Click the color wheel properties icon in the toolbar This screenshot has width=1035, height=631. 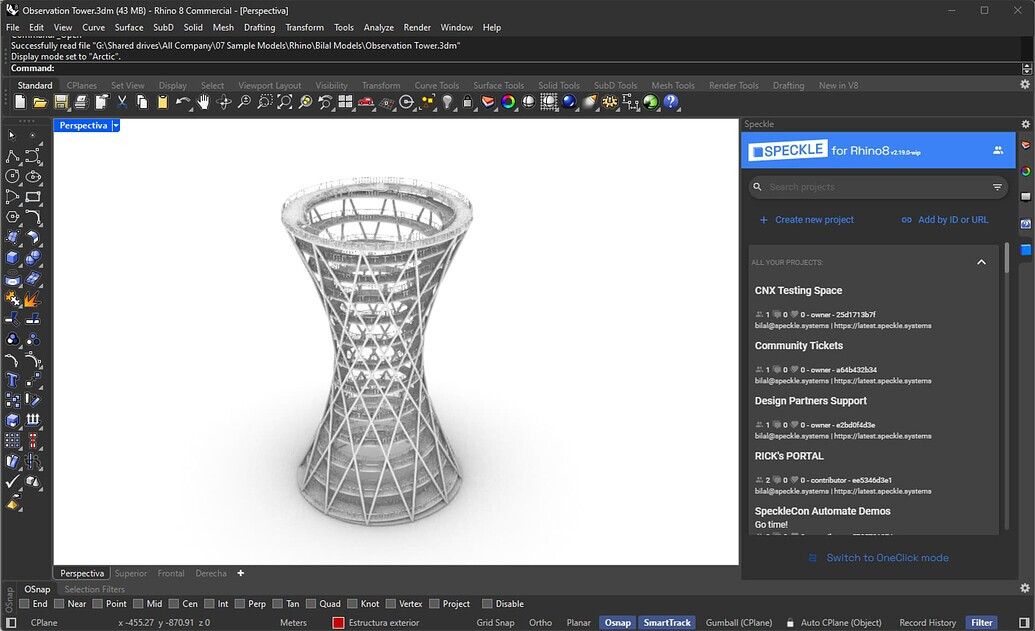click(x=508, y=102)
